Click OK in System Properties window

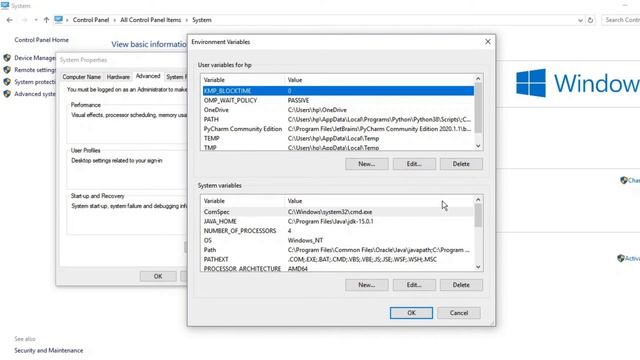(x=158, y=276)
